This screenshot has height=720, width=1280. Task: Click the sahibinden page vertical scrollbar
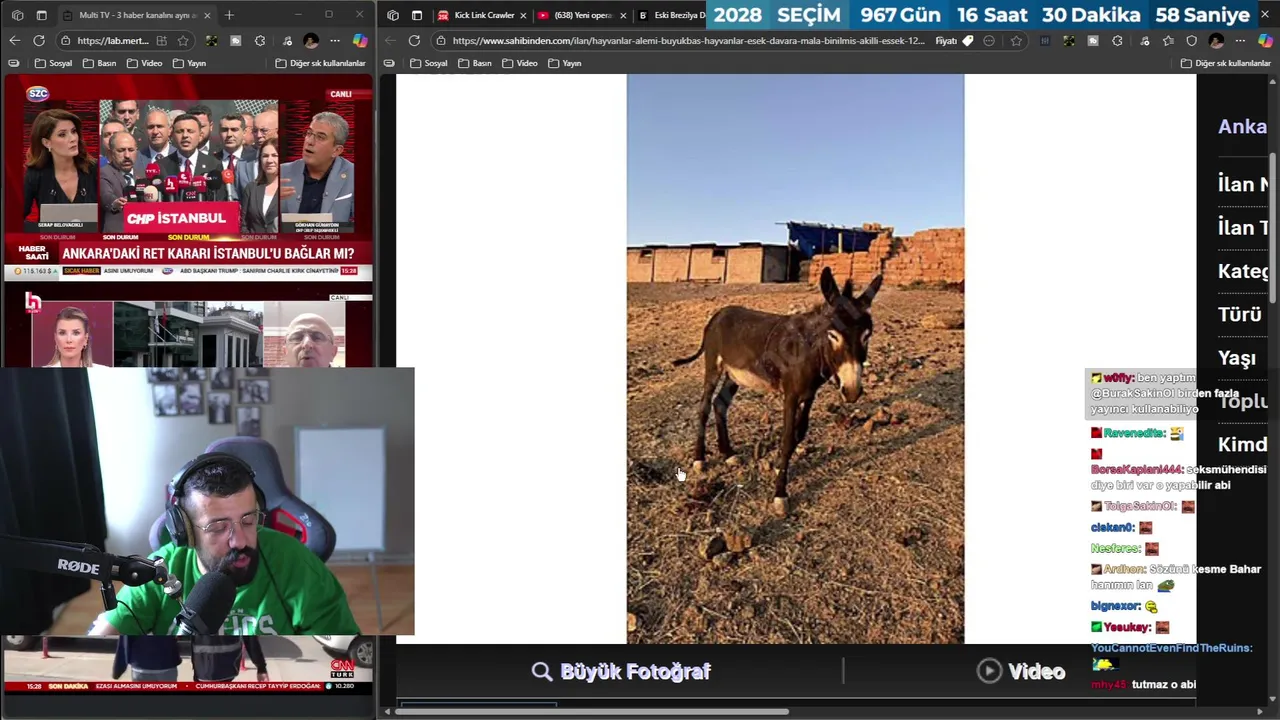pos(1273,227)
